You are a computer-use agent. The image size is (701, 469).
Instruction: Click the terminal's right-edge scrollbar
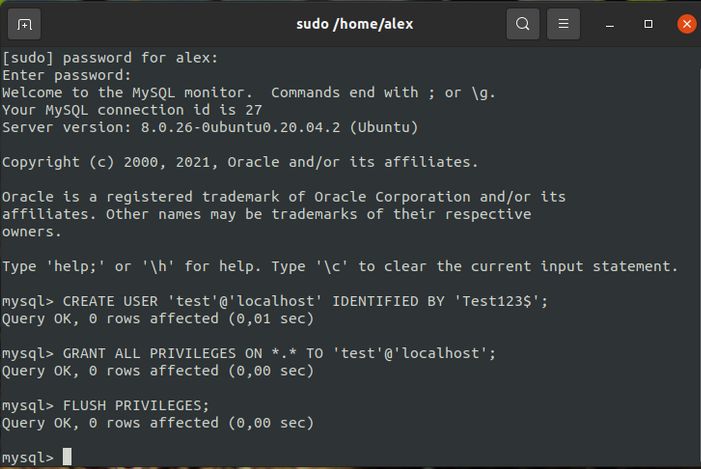(x=698, y=258)
